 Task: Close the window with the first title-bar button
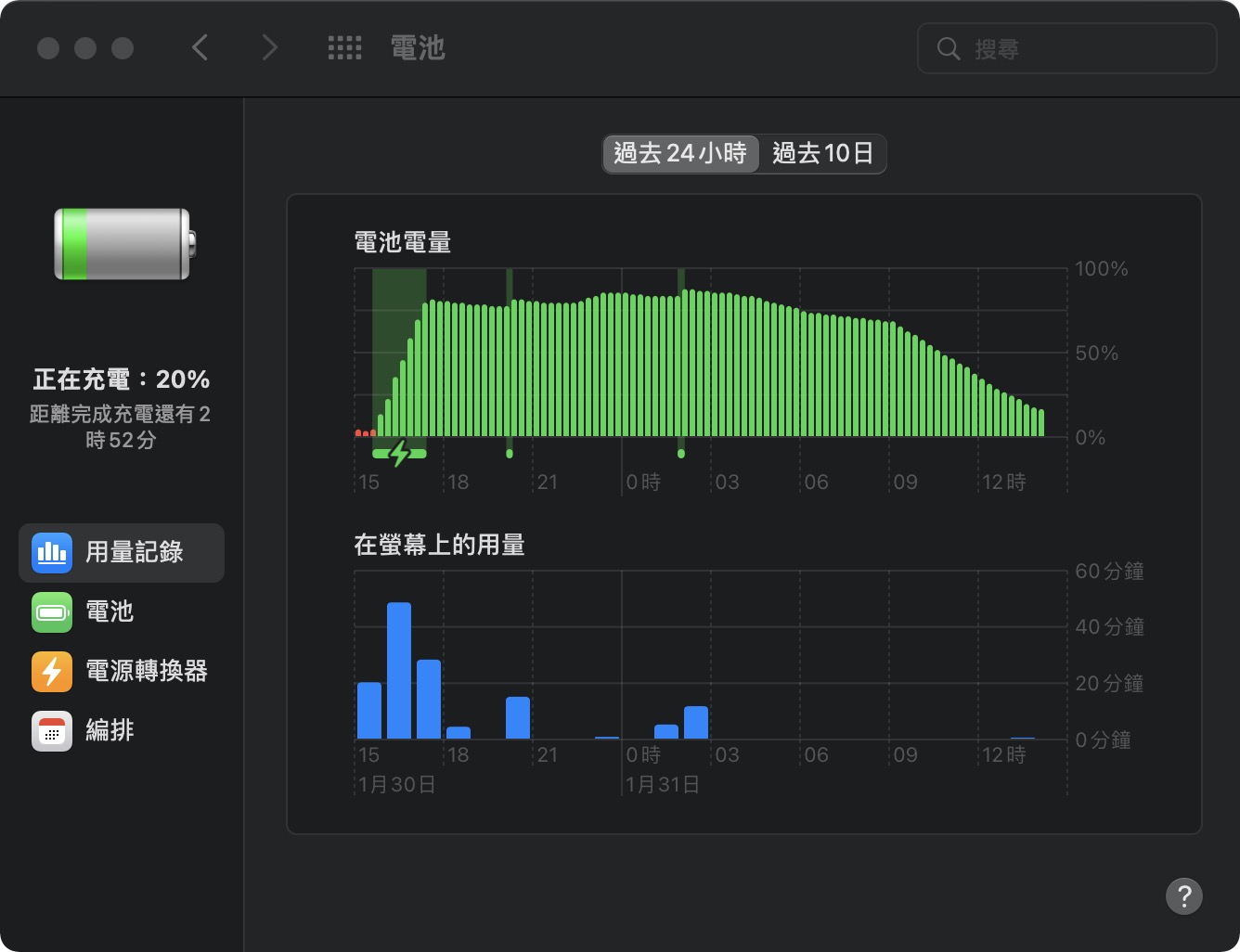[48, 48]
